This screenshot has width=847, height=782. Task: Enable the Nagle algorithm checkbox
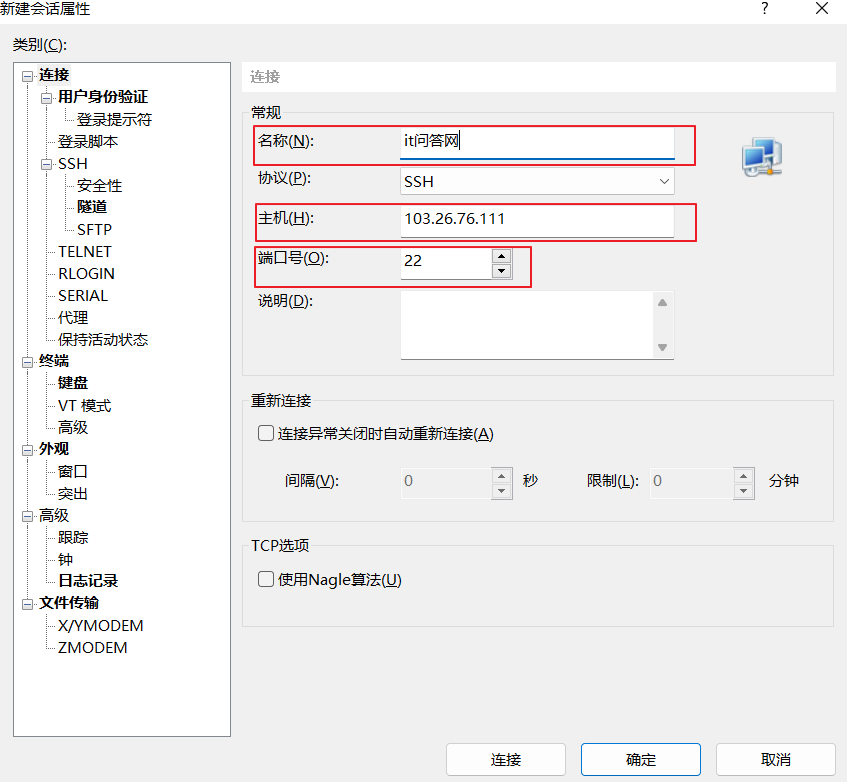[x=266, y=580]
